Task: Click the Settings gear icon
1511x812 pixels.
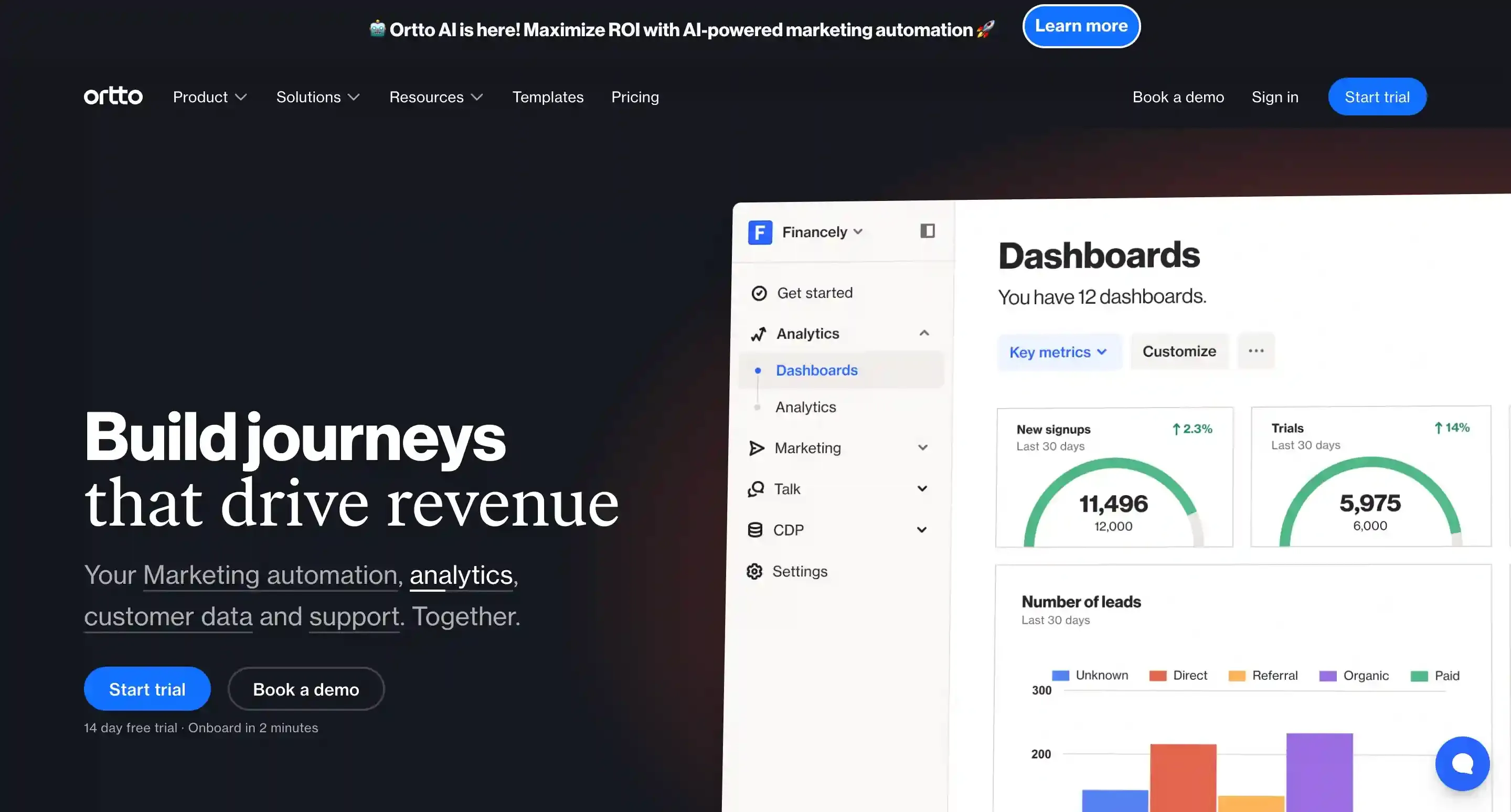Action: [754, 571]
